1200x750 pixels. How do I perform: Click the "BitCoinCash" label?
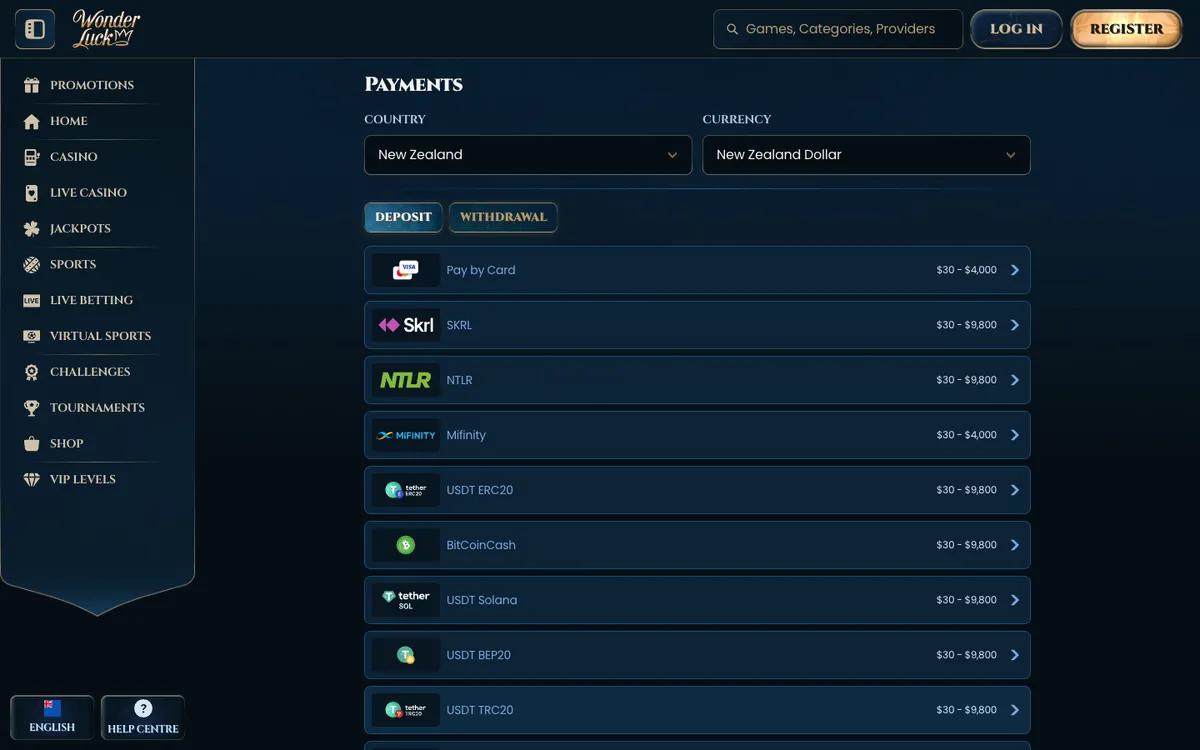pyautogui.click(x=481, y=545)
